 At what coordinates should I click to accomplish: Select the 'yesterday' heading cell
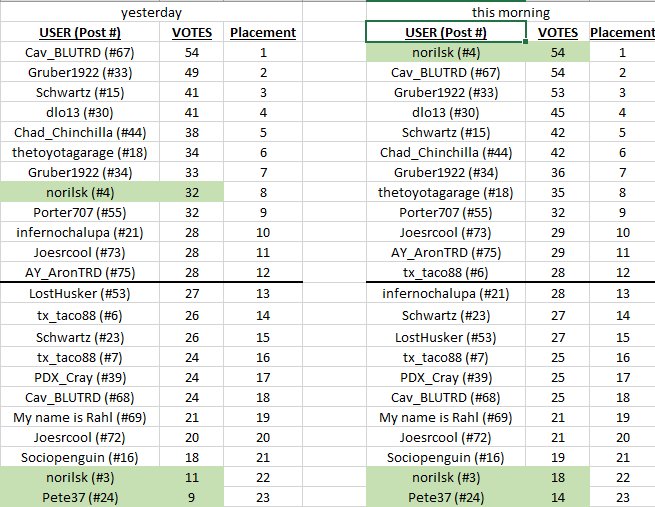(151, 12)
